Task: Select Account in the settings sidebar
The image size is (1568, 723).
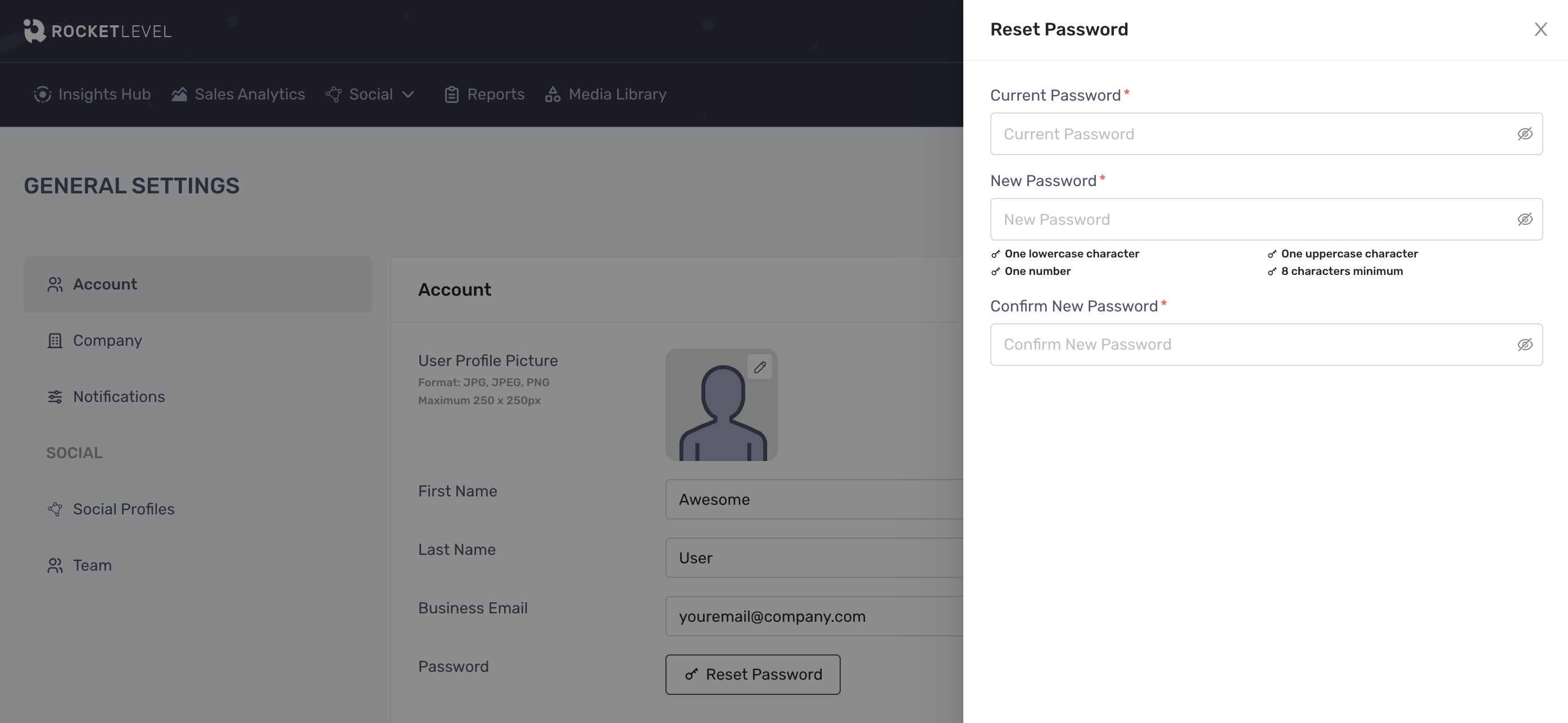Action: coord(198,284)
